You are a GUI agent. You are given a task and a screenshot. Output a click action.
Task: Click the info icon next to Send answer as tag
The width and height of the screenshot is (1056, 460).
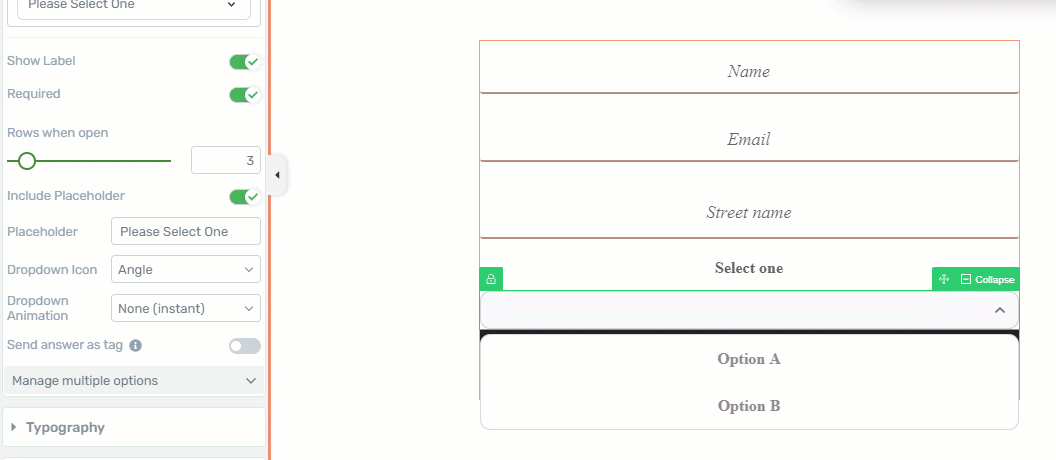coord(135,346)
